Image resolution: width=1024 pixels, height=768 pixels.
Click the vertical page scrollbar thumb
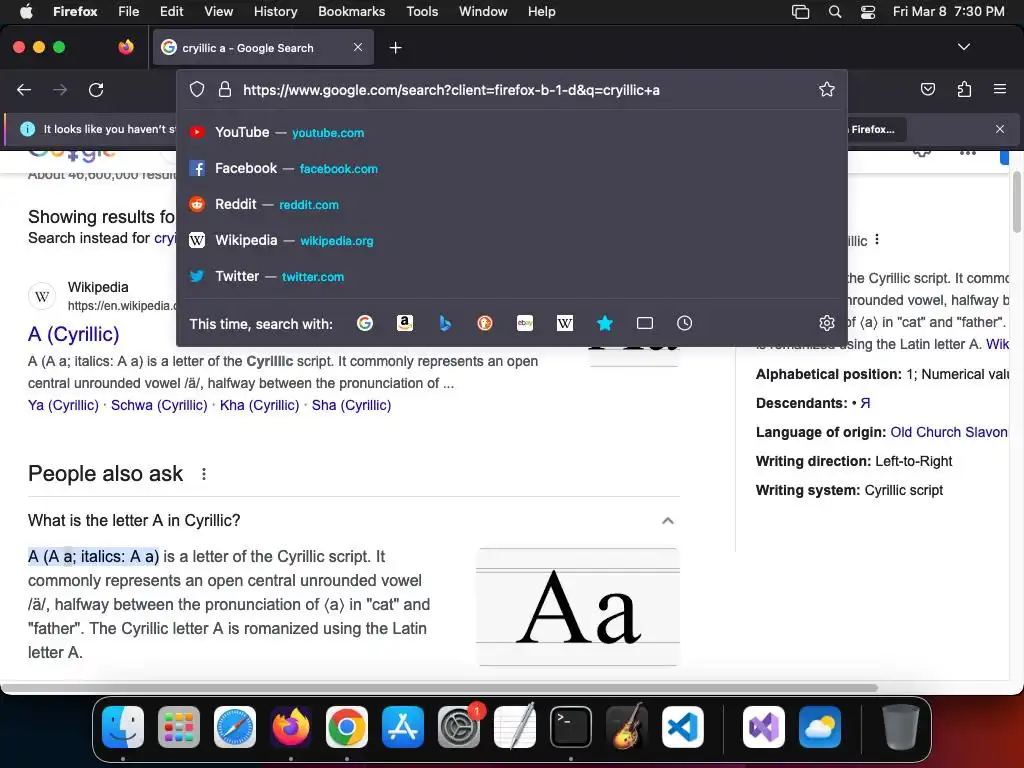pyautogui.click(x=1017, y=202)
